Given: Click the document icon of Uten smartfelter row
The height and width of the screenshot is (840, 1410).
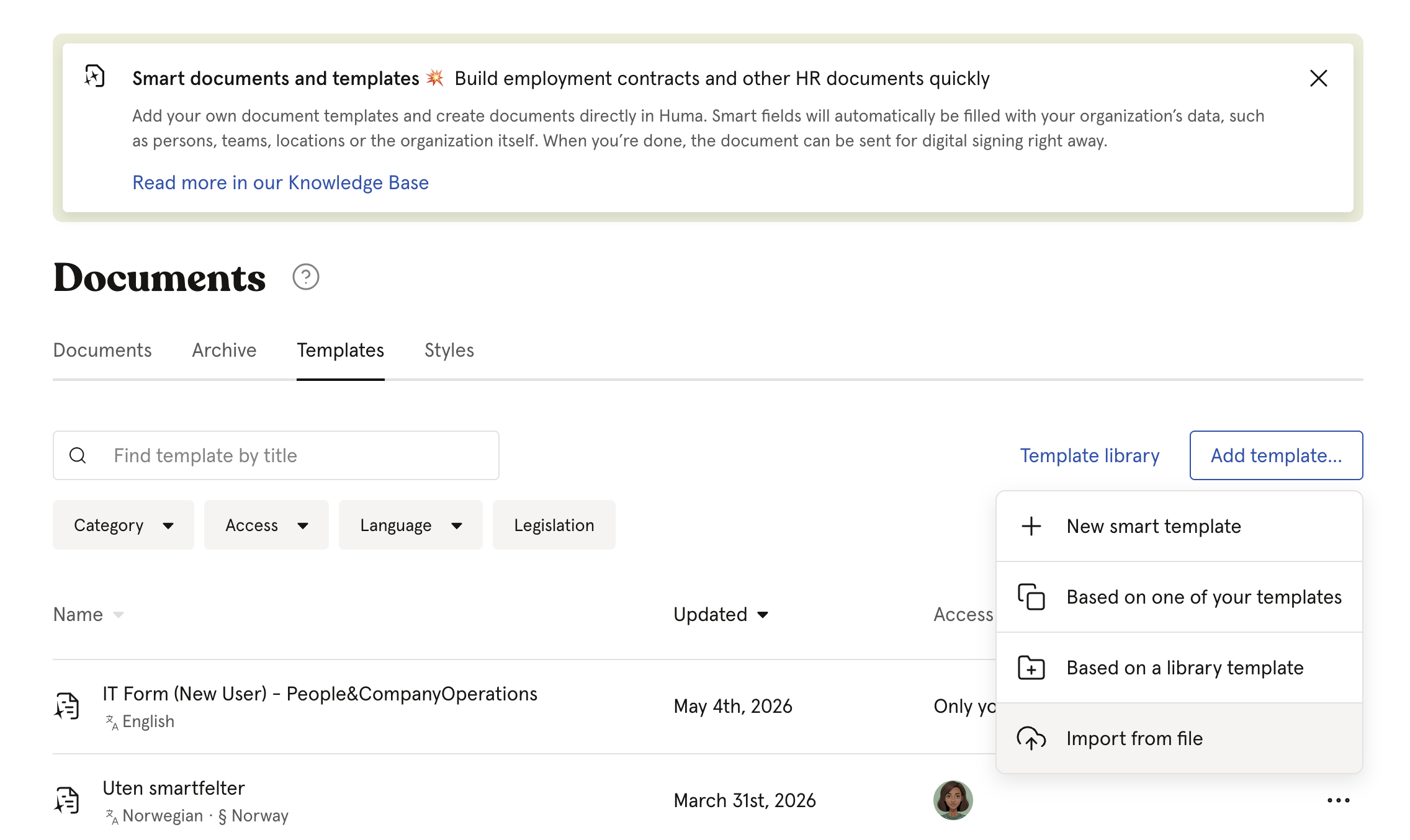Looking at the screenshot, I should pos(67,800).
